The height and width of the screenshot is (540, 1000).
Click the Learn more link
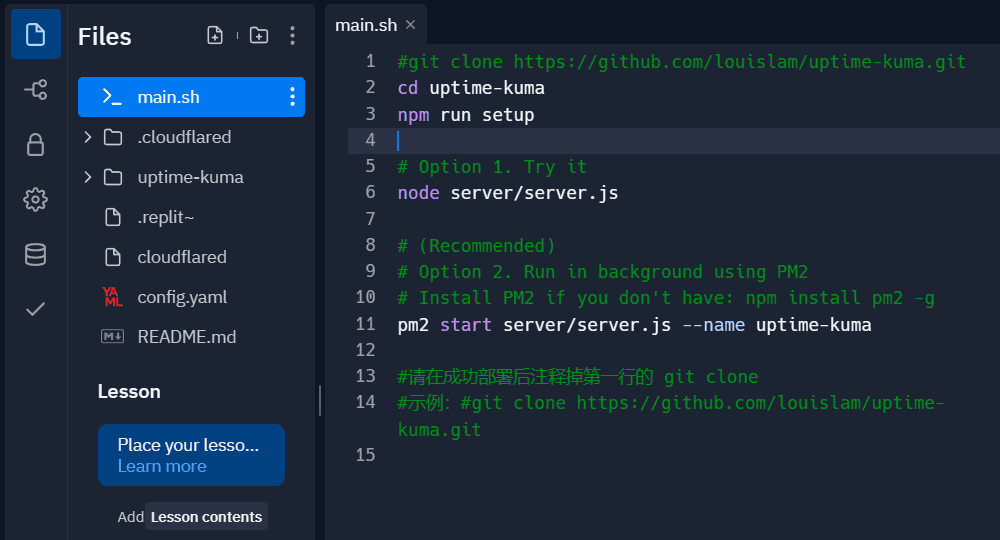coord(162,466)
